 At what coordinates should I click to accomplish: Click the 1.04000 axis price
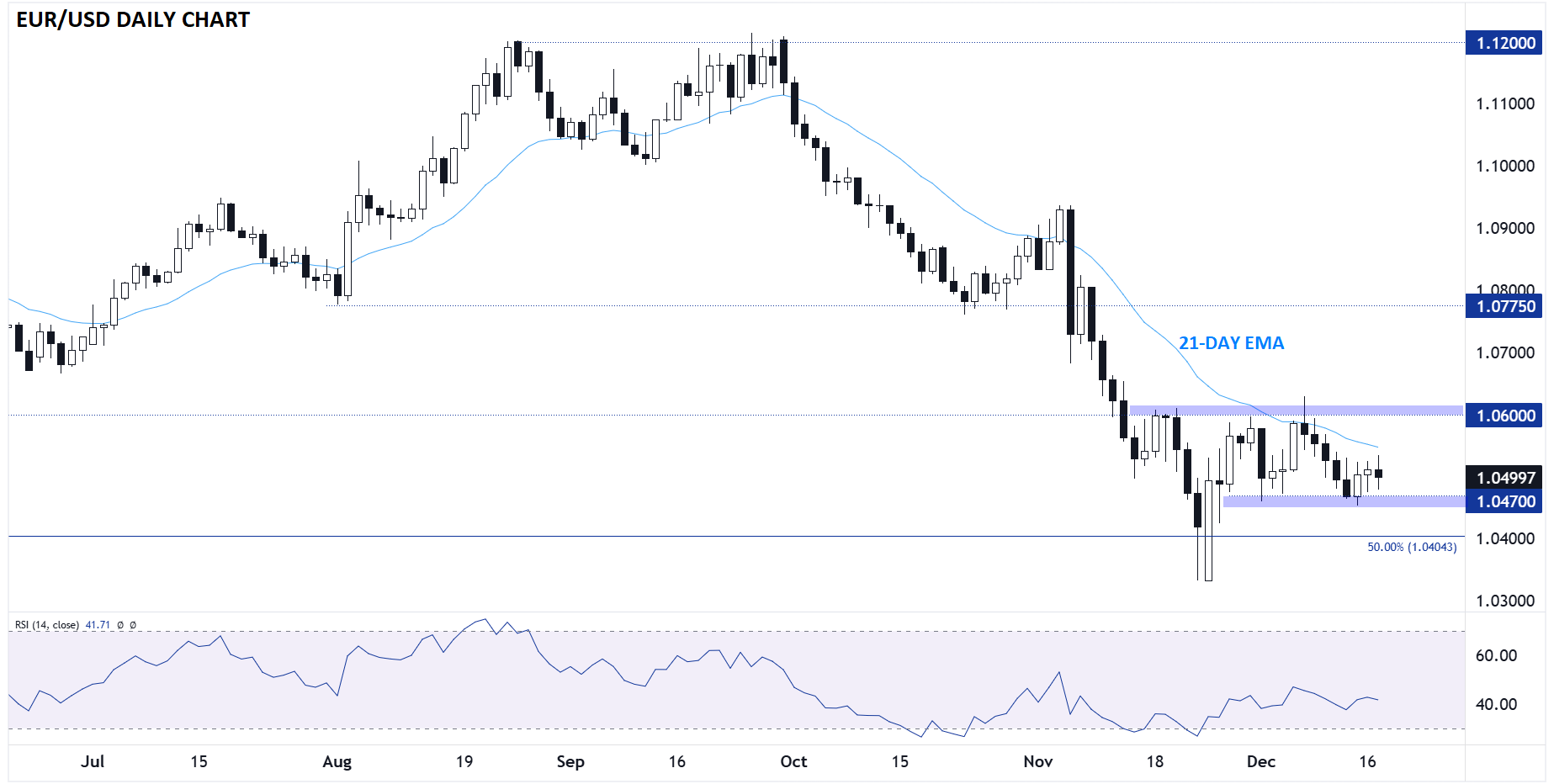tap(1505, 538)
